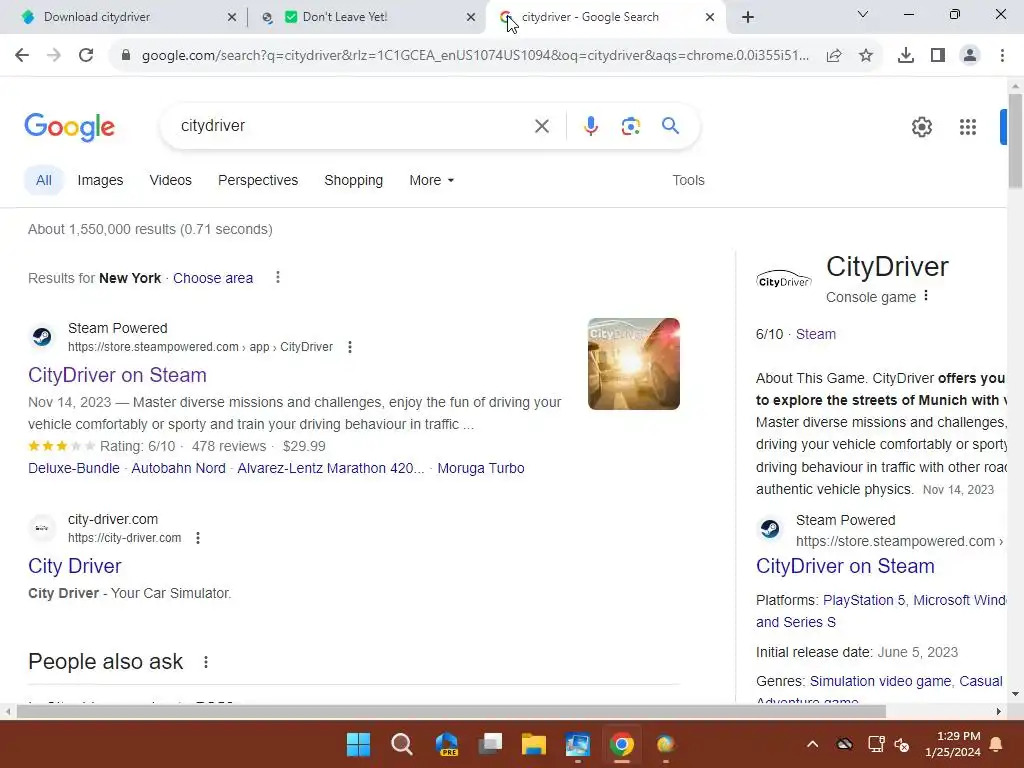Open new browser tab
This screenshot has width=1024, height=768.
pos(748,17)
